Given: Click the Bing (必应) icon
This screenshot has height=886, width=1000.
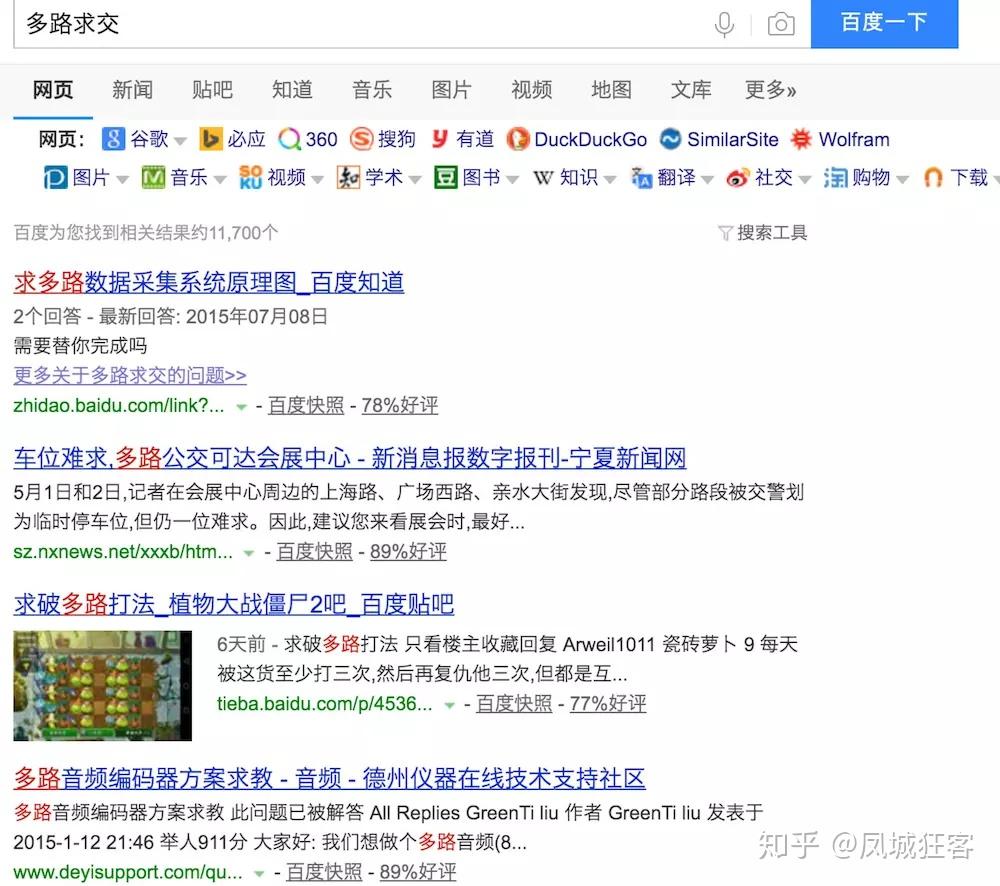Looking at the screenshot, I should [210, 138].
